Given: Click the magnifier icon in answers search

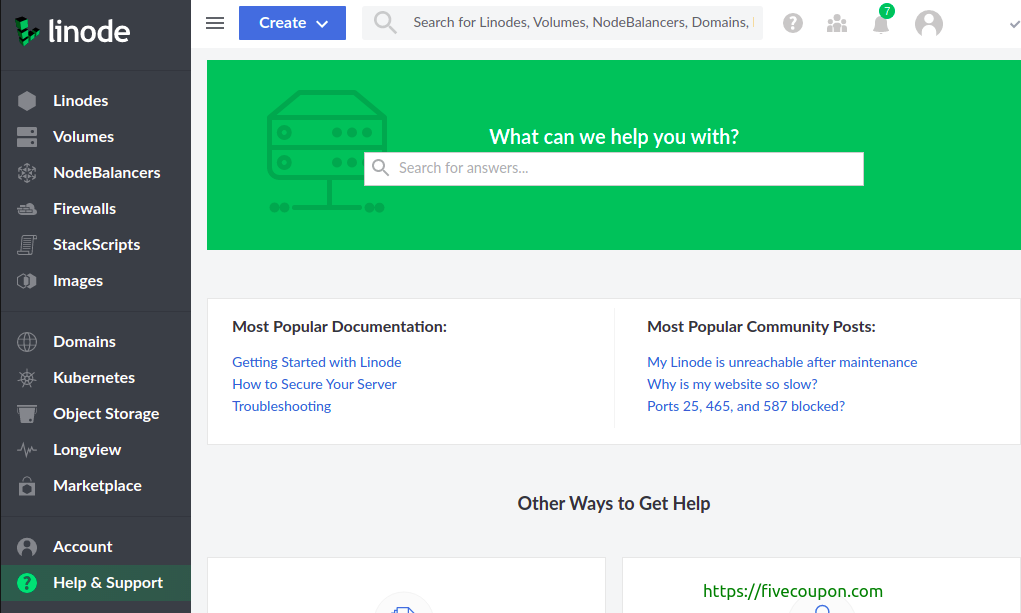Looking at the screenshot, I should 380,168.
